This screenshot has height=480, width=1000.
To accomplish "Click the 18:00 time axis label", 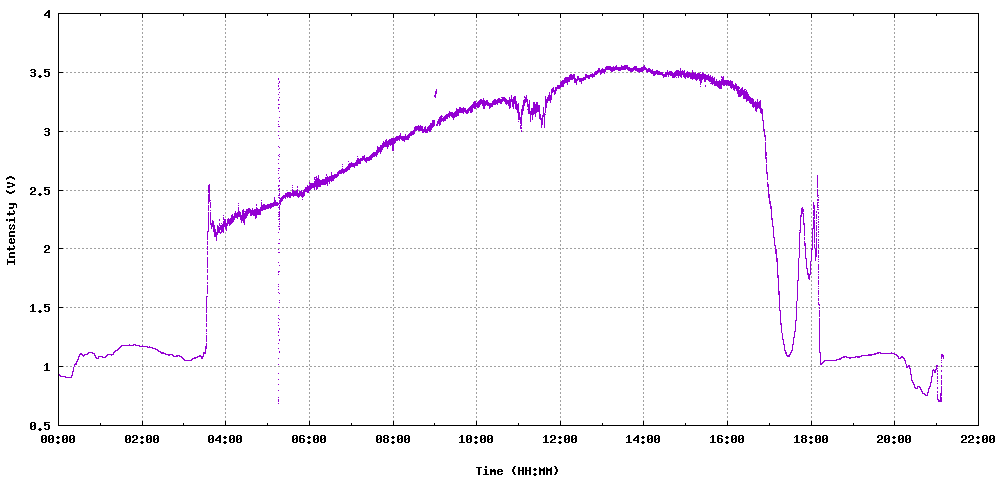I will (810, 439).
